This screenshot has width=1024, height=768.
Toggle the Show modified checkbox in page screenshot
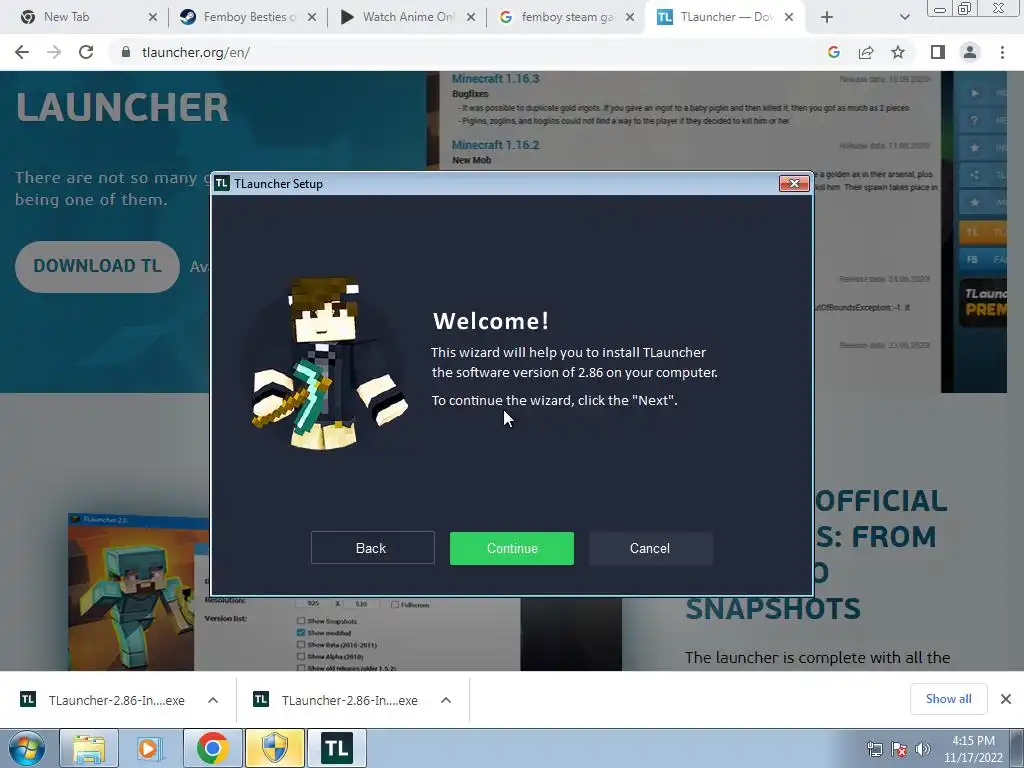pyautogui.click(x=301, y=633)
